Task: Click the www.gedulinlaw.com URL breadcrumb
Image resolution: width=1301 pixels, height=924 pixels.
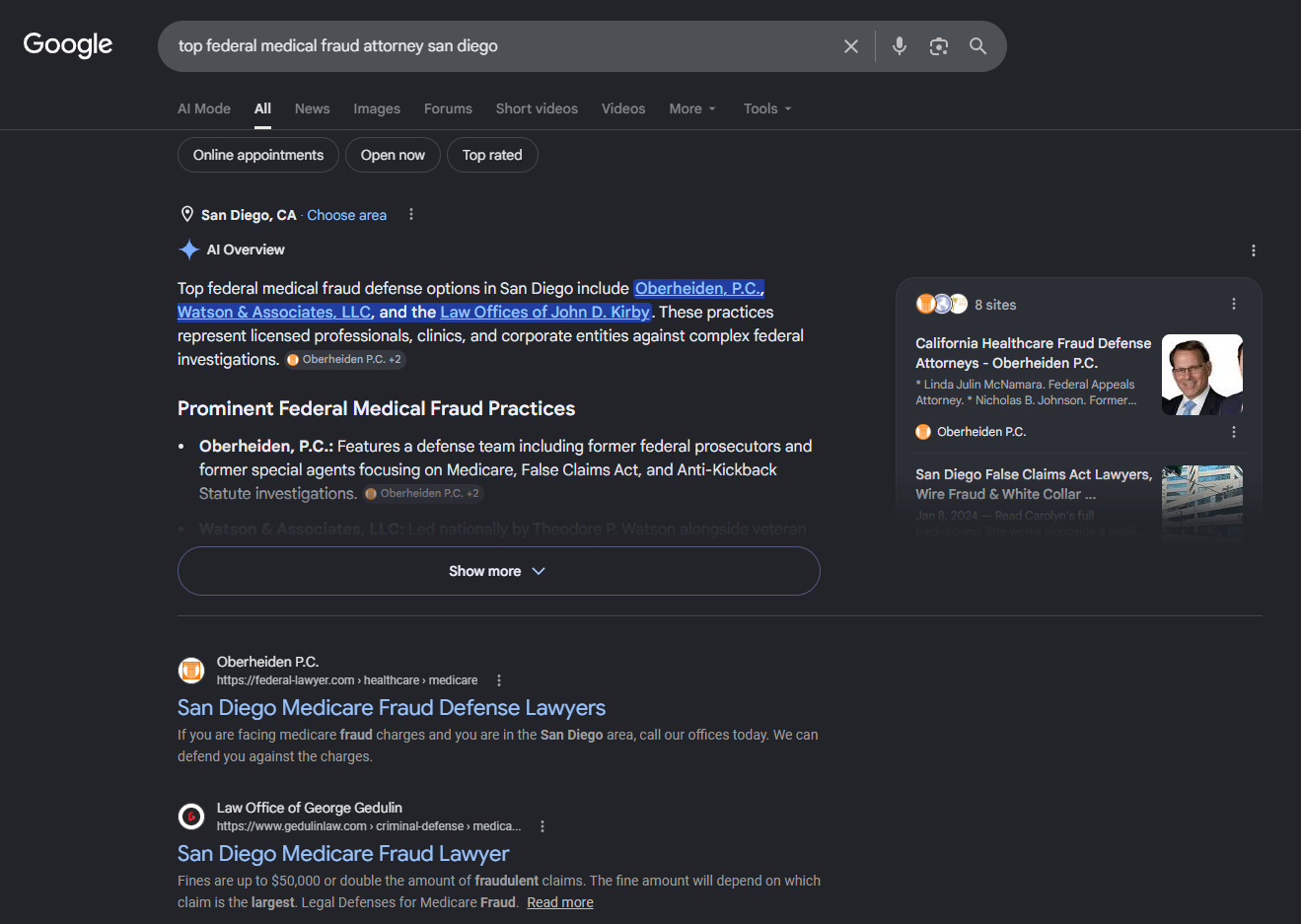Action: (x=369, y=826)
